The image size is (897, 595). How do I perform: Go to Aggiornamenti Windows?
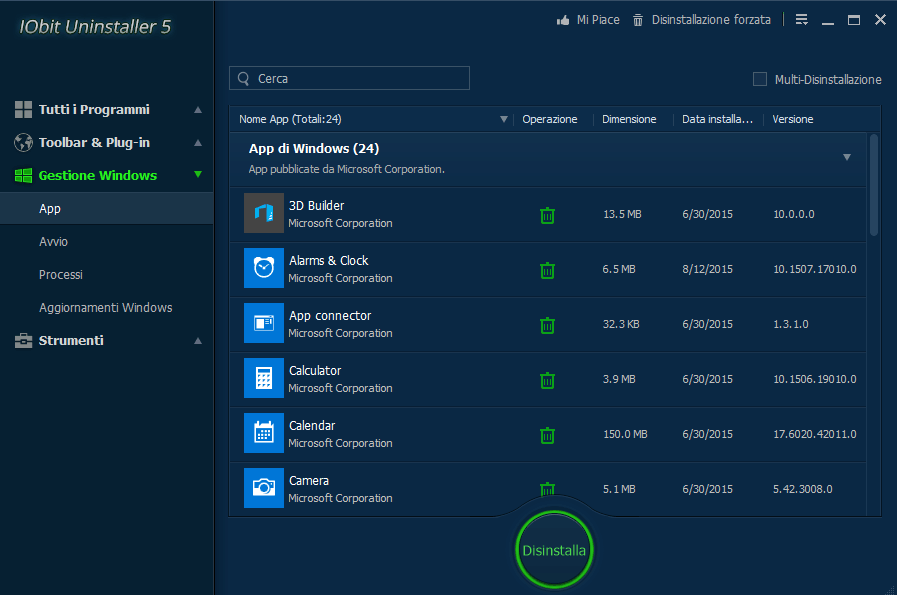tap(106, 308)
